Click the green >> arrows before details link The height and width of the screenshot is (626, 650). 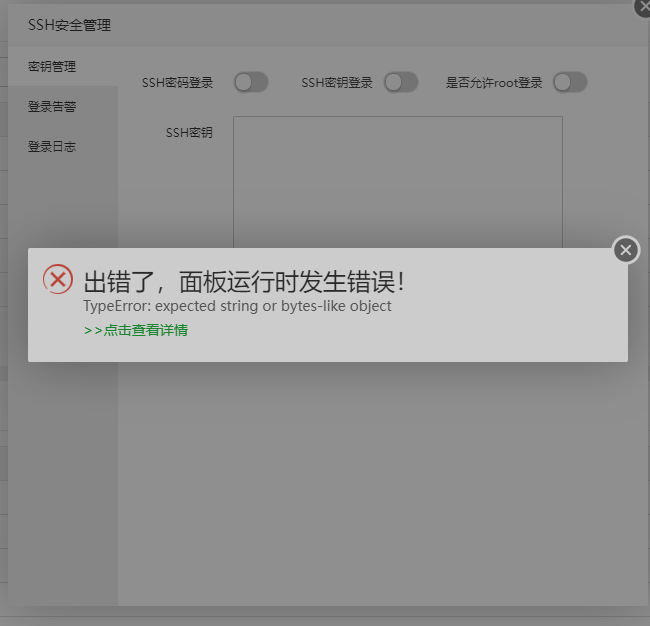[x=93, y=330]
